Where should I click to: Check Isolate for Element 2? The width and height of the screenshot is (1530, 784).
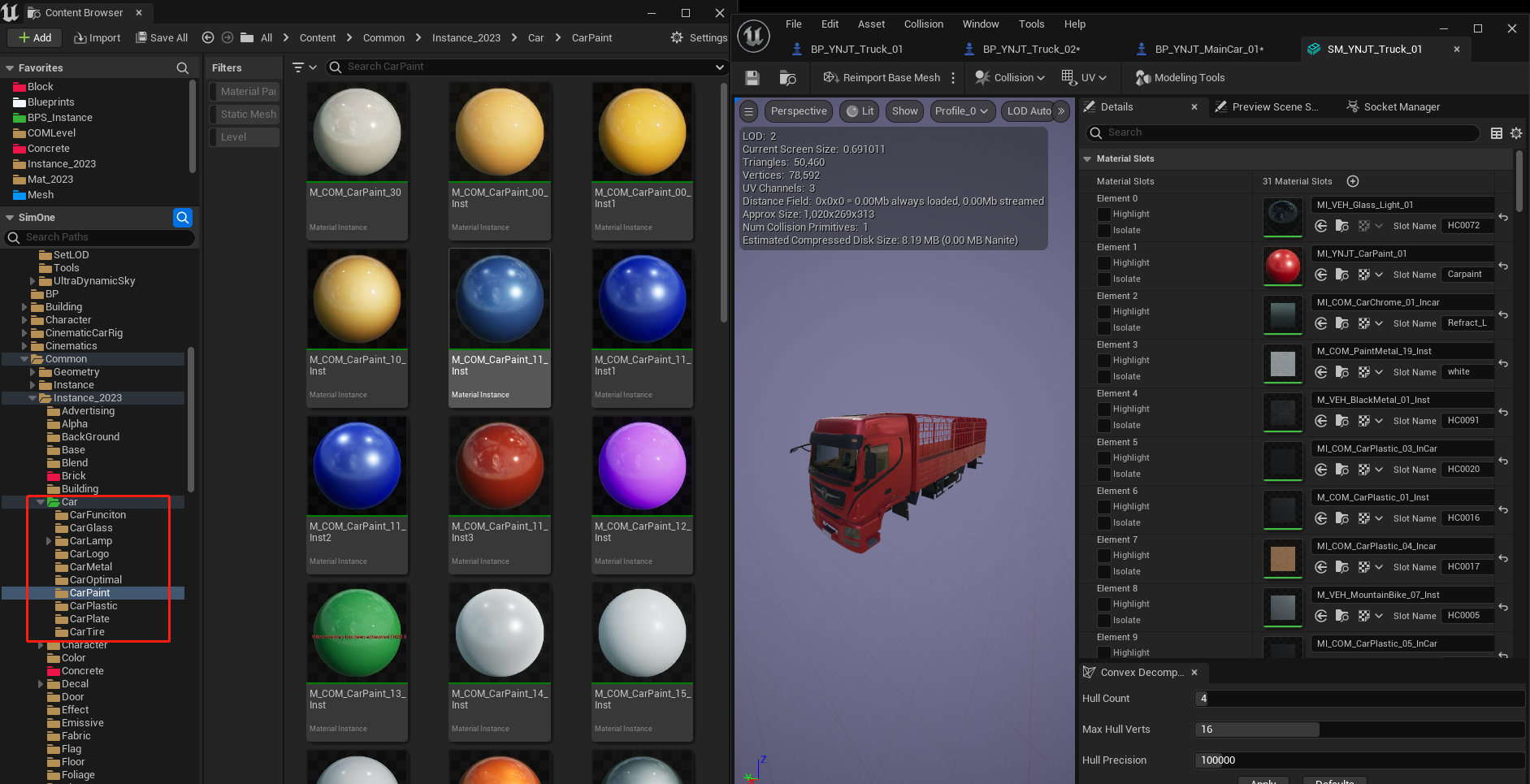coord(1104,328)
